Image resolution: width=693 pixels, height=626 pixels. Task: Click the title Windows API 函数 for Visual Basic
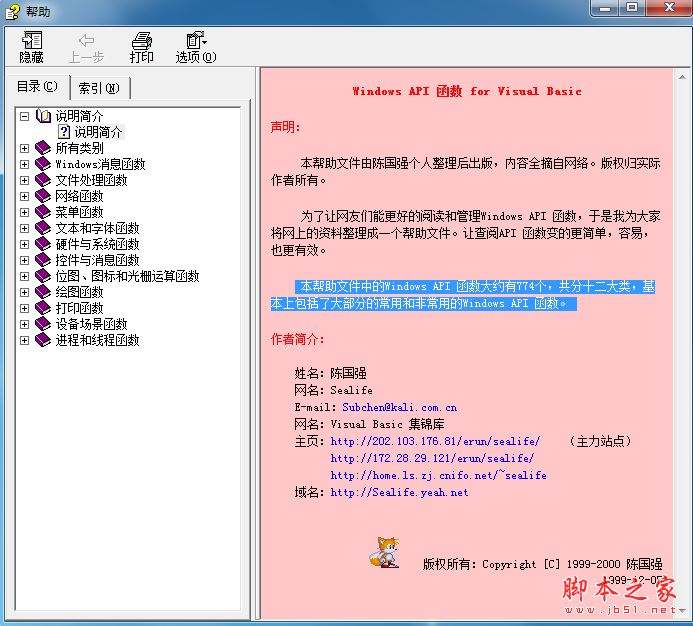pos(467,91)
